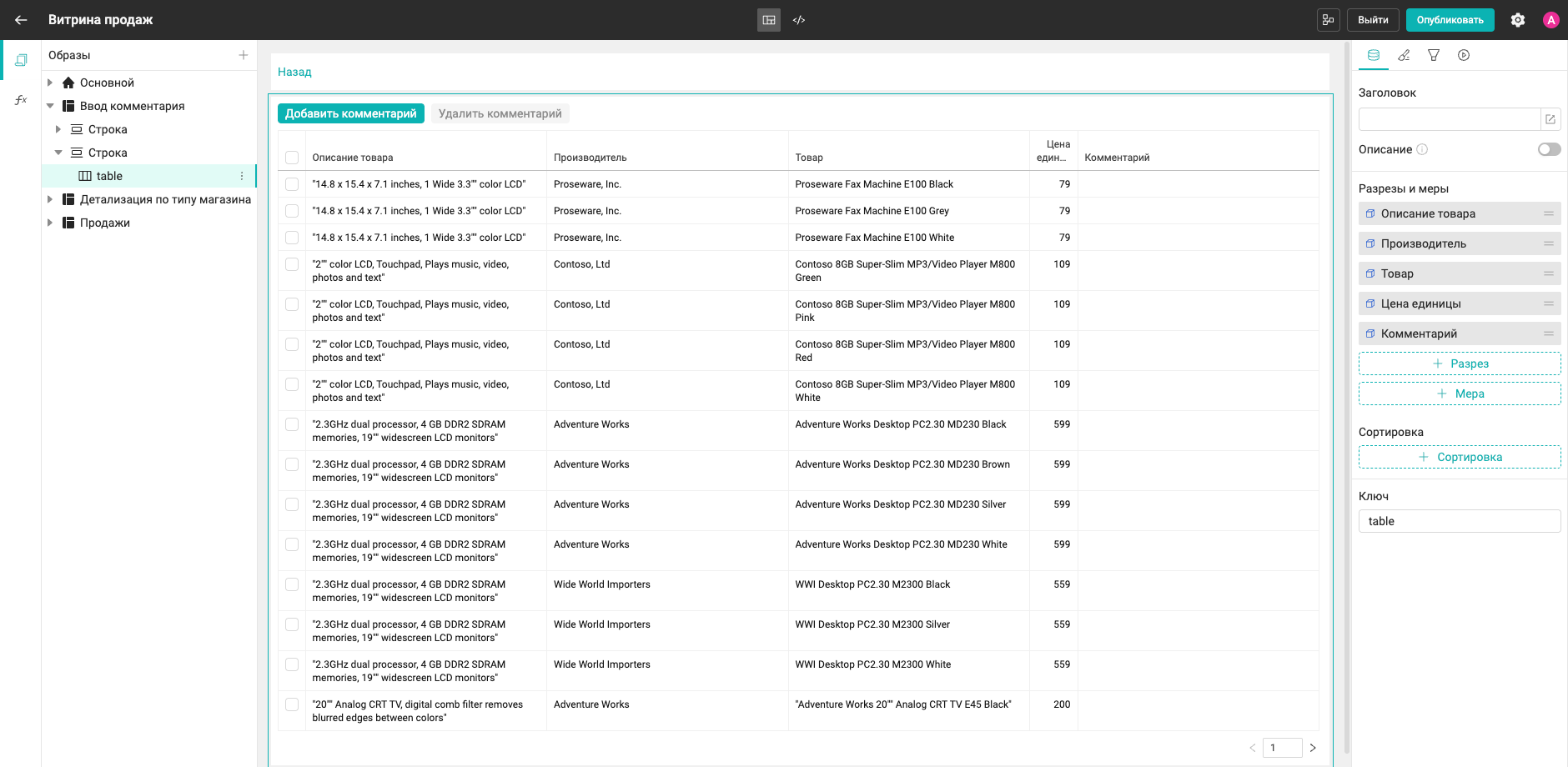Viewport: 1568px width, 767px height.
Task: Expand the Основной tree node
Action: coord(50,83)
